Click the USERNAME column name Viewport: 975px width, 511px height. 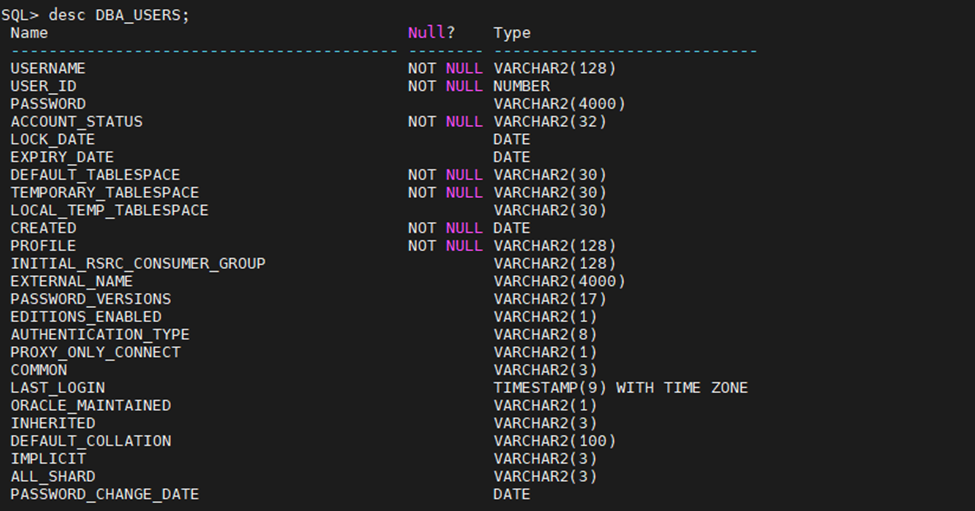[x=48, y=68]
